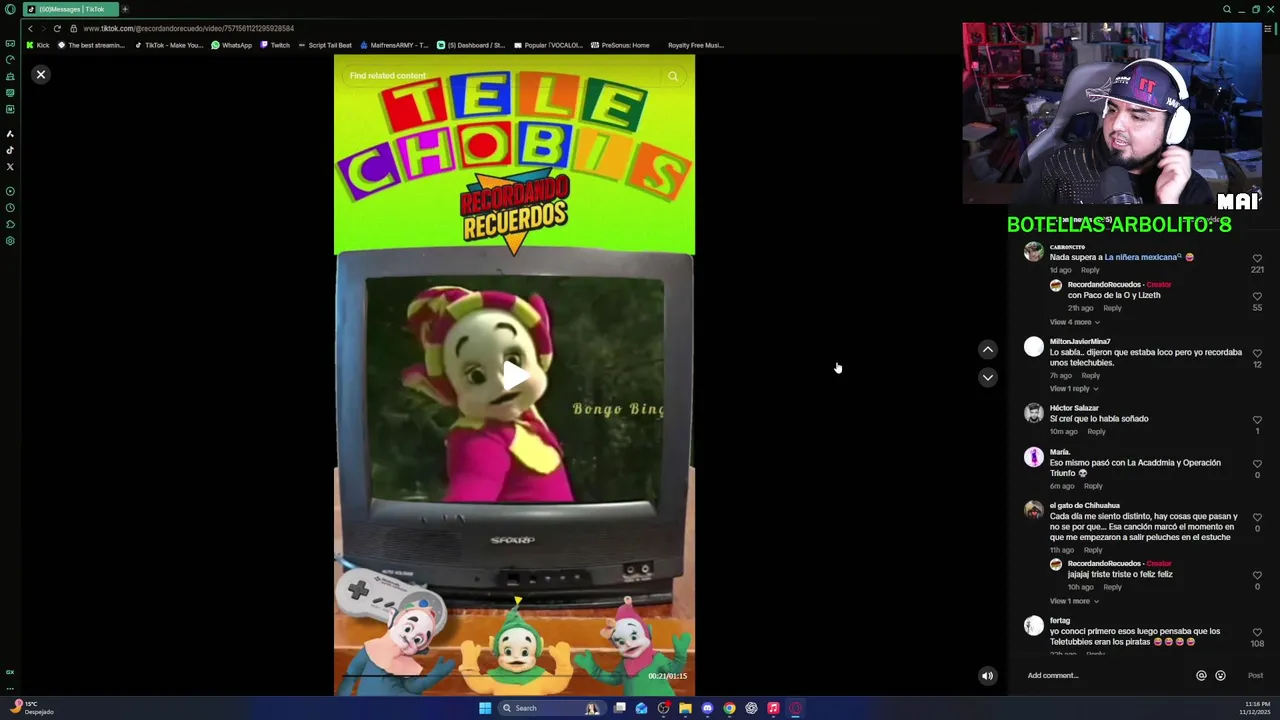The width and height of the screenshot is (1280, 720).
Task: Go to the next video with down arrow
Action: coord(987,377)
